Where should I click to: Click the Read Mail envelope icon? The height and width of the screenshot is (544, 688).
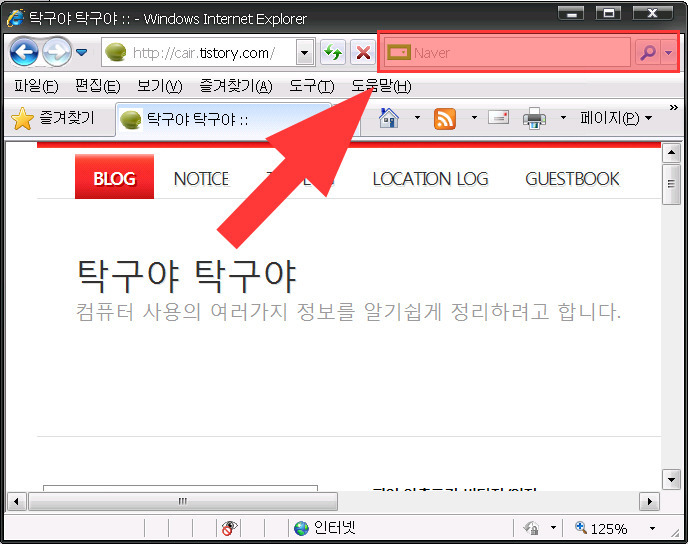(498, 118)
